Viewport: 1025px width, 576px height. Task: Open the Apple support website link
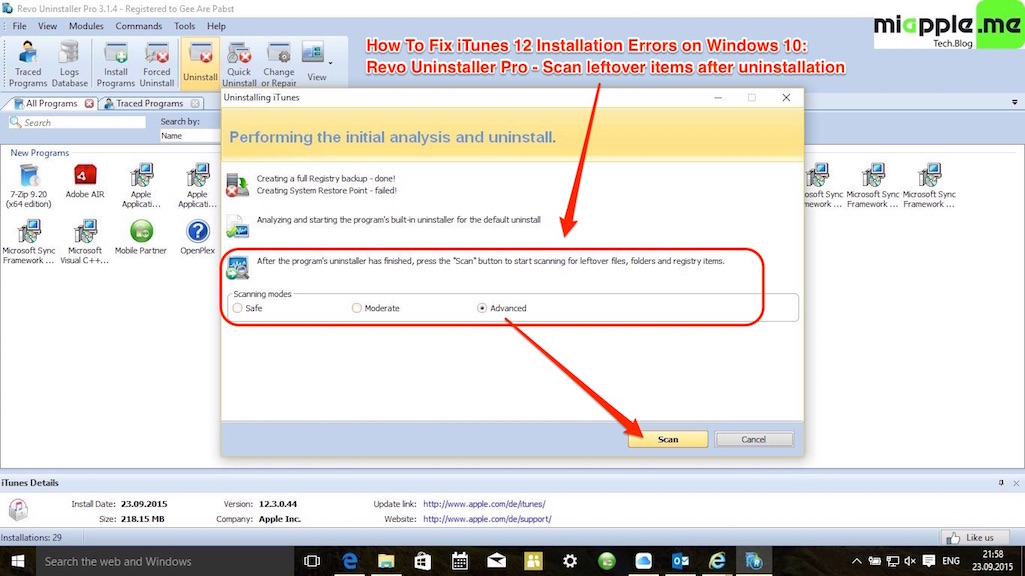pos(486,519)
